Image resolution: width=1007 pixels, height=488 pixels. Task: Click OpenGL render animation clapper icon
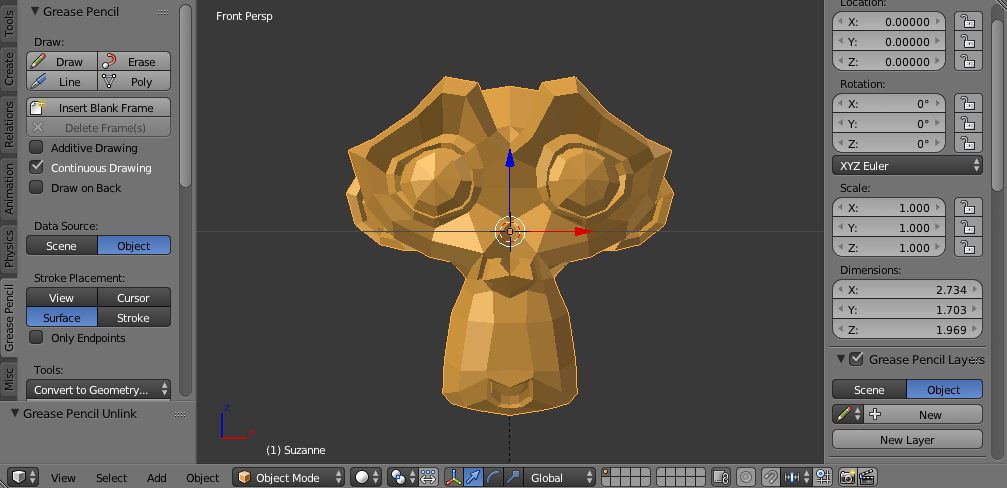coord(868,477)
